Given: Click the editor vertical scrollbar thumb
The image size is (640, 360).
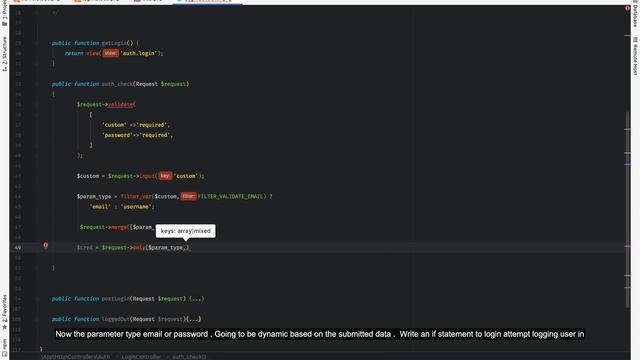Looking at the screenshot, I should pyautogui.click(x=627, y=210).
